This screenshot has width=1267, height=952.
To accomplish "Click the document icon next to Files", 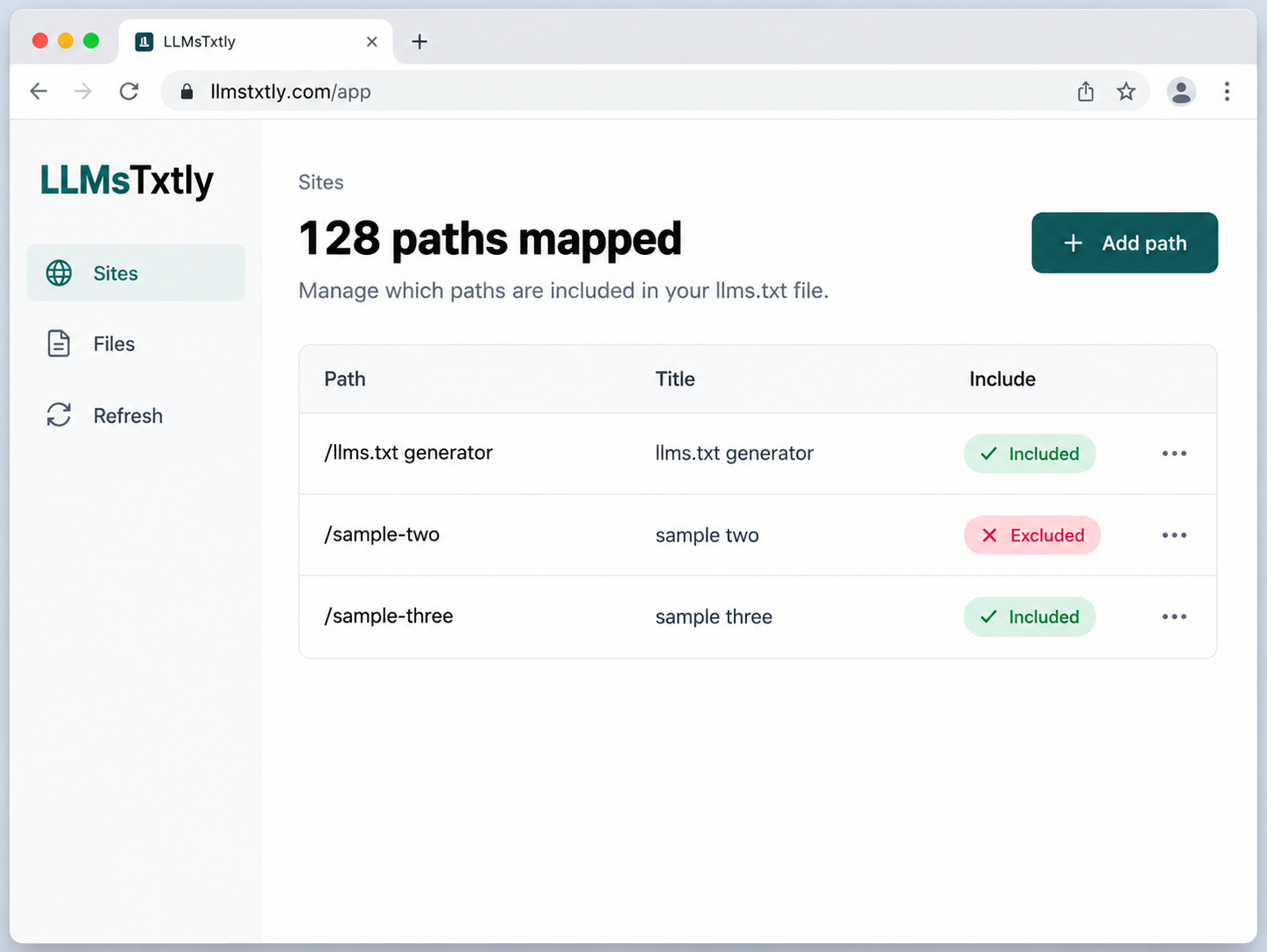I will tap(59, 344).
